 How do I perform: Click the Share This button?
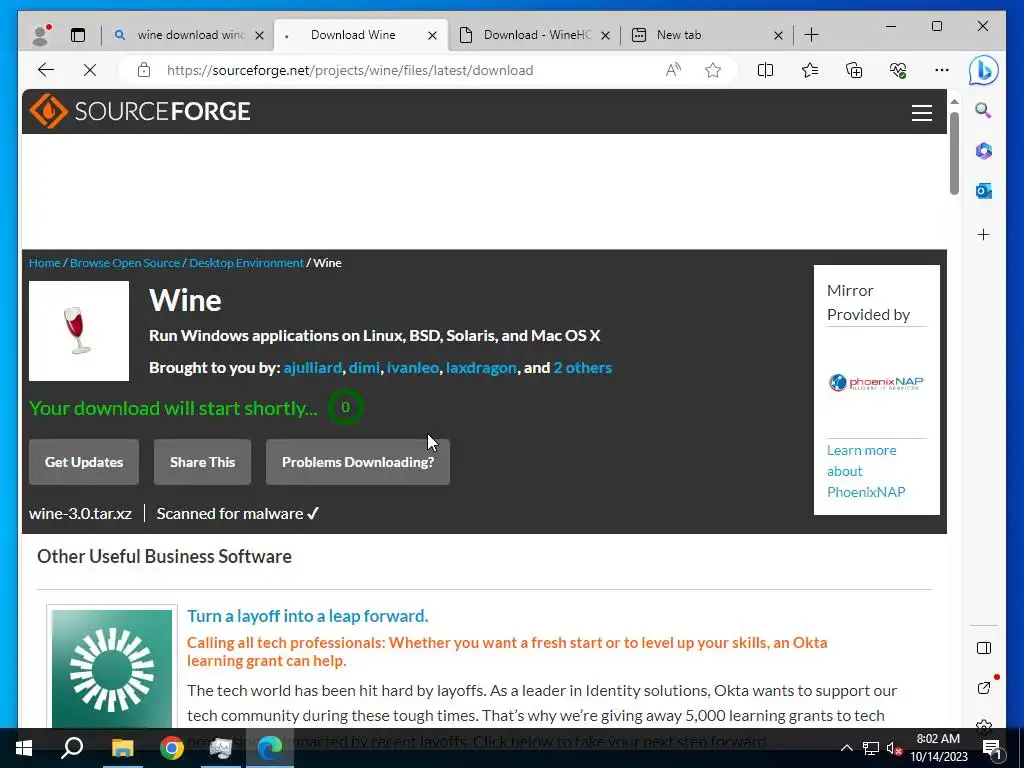click(x=202, y=462)
